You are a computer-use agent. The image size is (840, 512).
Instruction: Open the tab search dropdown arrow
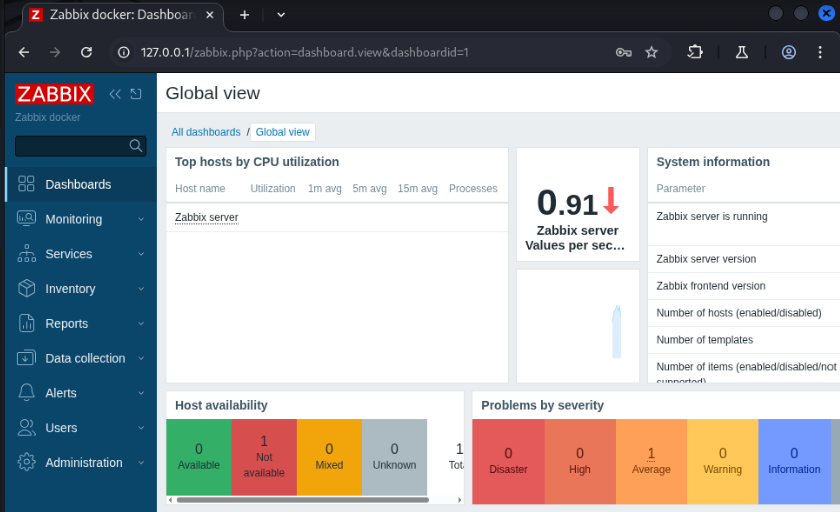pyautogui.click(x=281, y=15)
